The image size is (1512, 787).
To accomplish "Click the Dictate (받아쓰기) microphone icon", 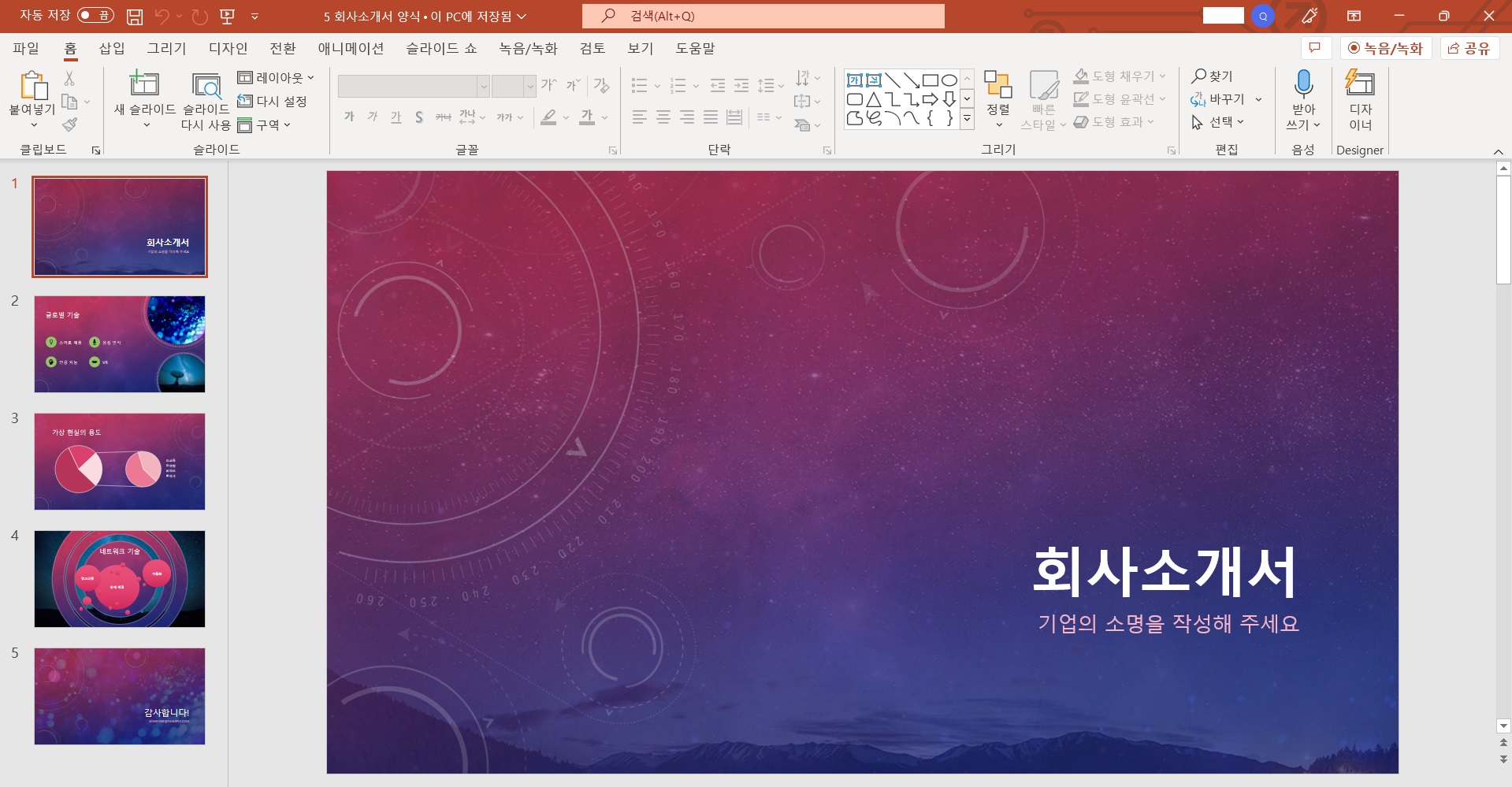I will [1303, 84].
